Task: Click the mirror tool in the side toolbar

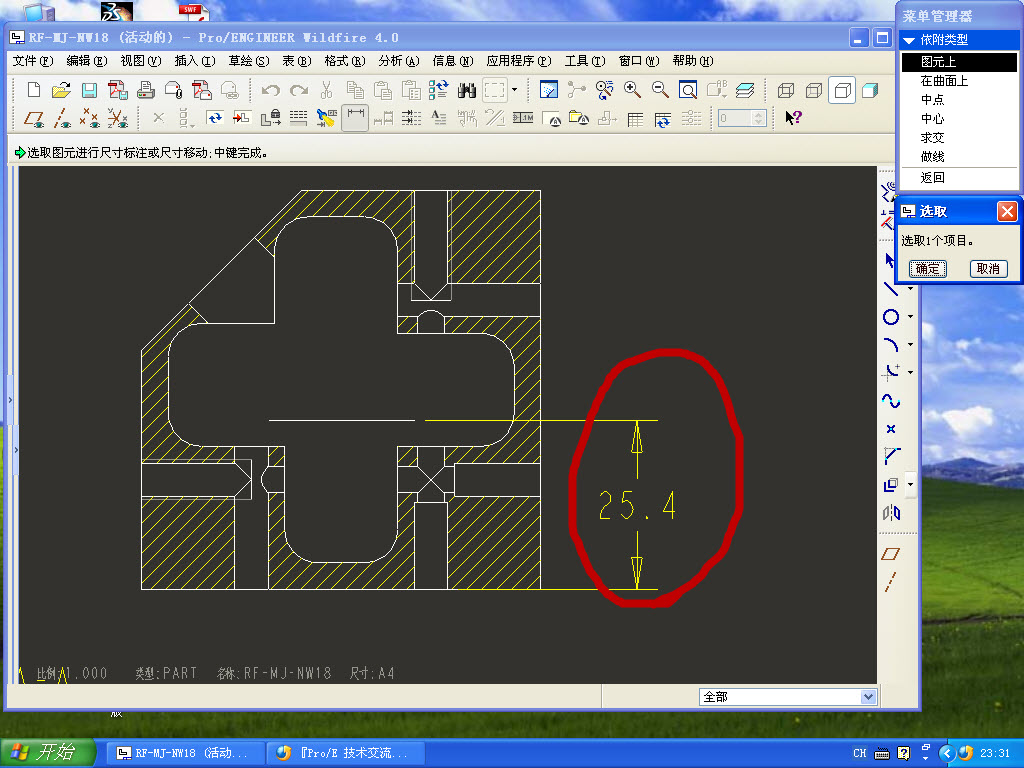Action: (891, 513)
